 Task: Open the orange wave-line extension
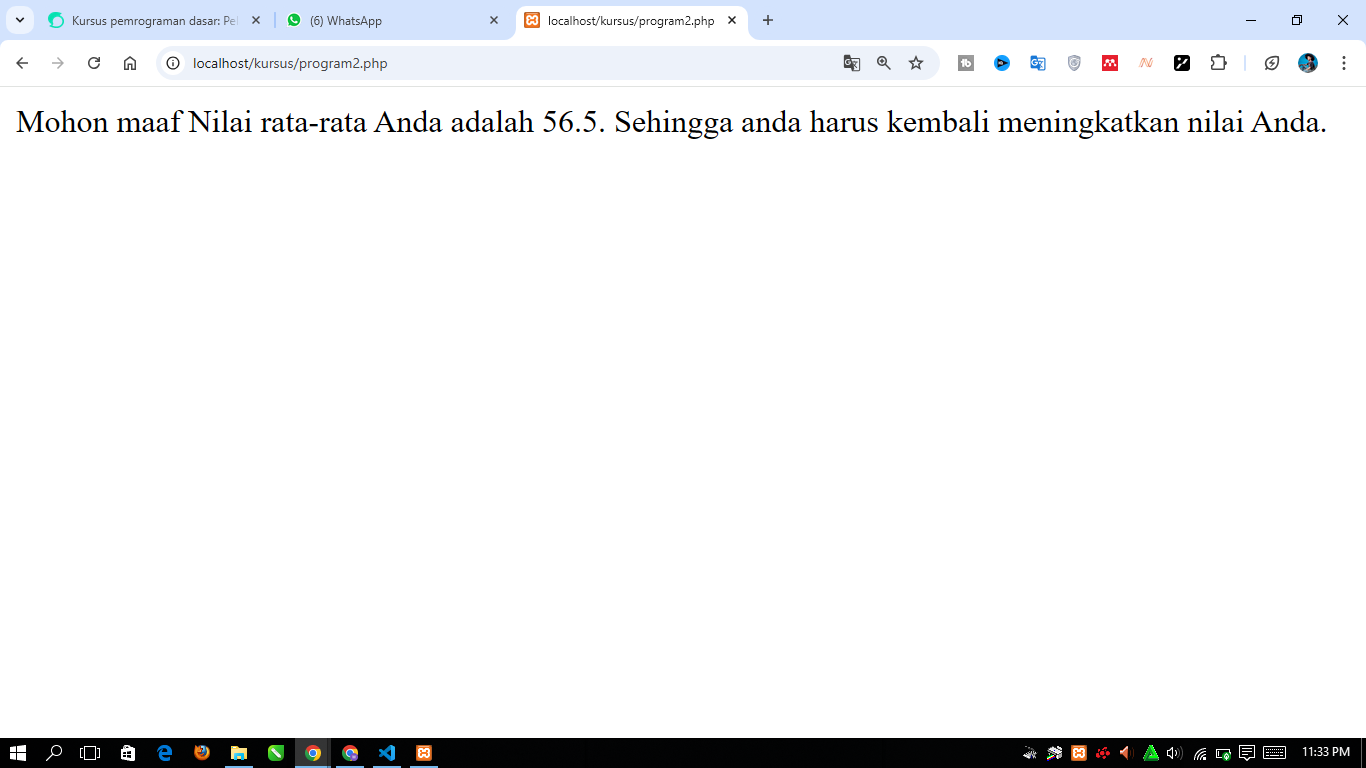coord(1146,63)
